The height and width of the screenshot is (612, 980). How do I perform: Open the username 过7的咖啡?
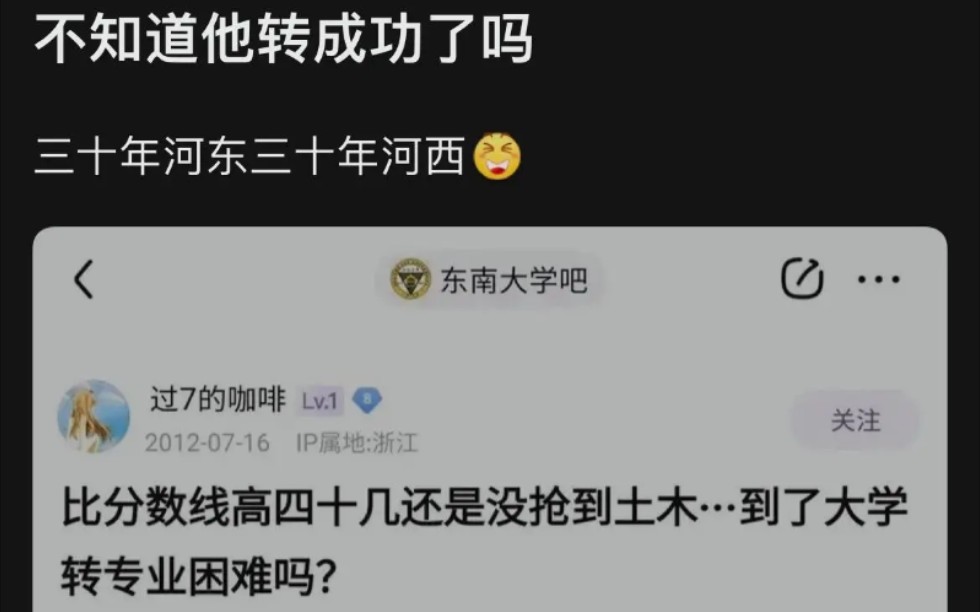coord(218,399)
